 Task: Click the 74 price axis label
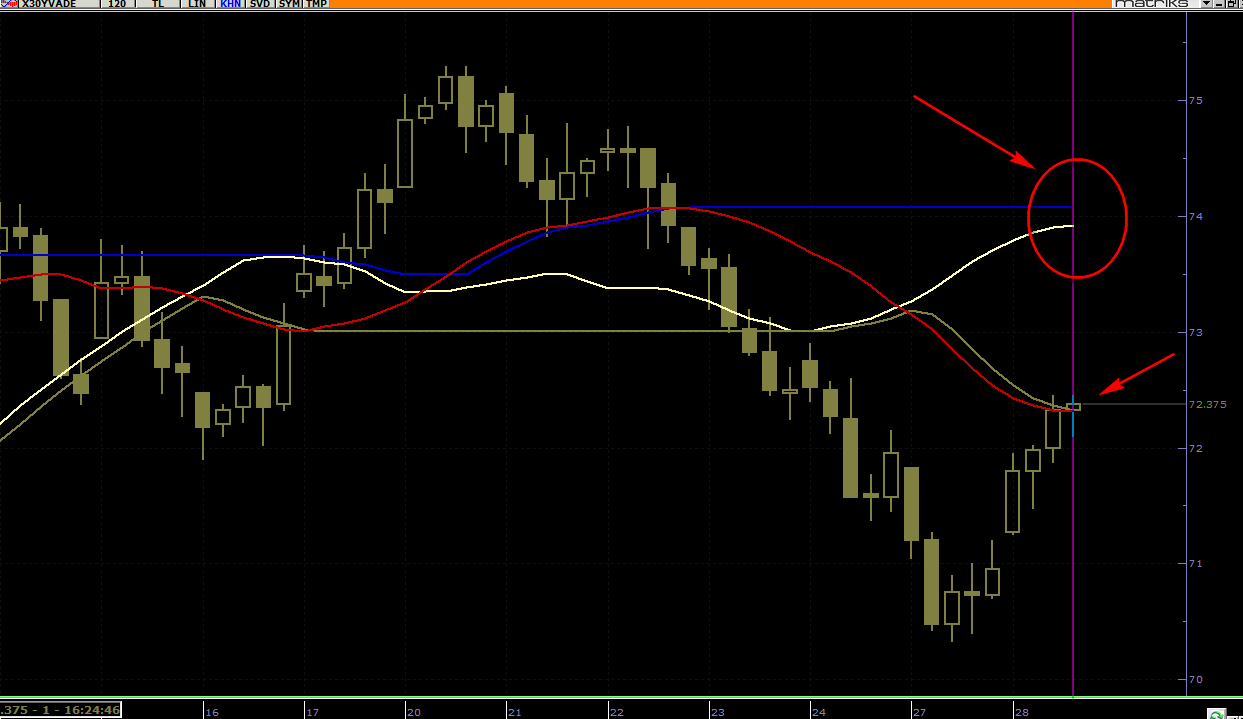click(x=1195, y=216)
